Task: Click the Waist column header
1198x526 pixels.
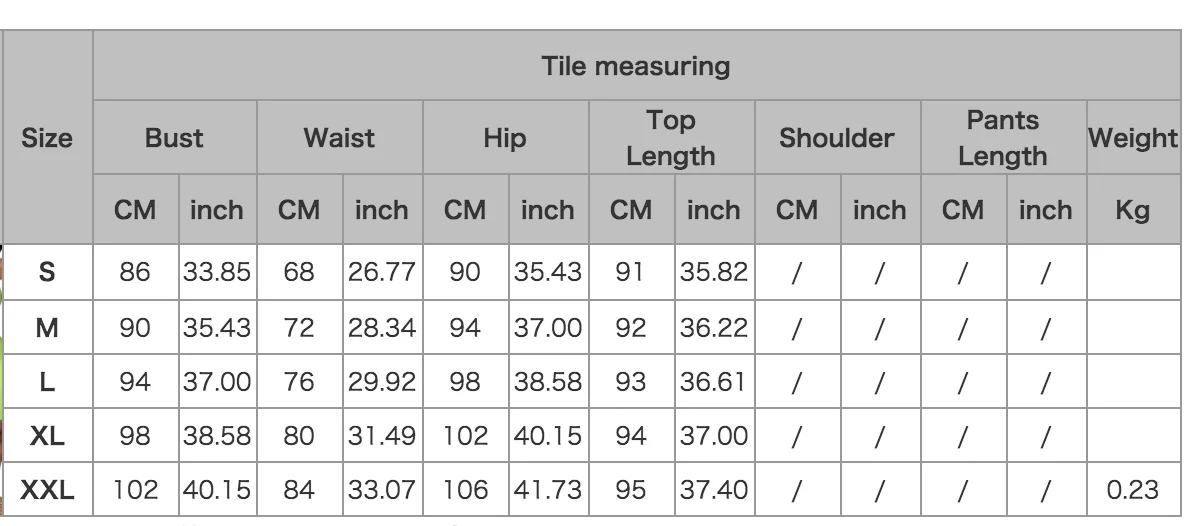Action: point(339,138)
